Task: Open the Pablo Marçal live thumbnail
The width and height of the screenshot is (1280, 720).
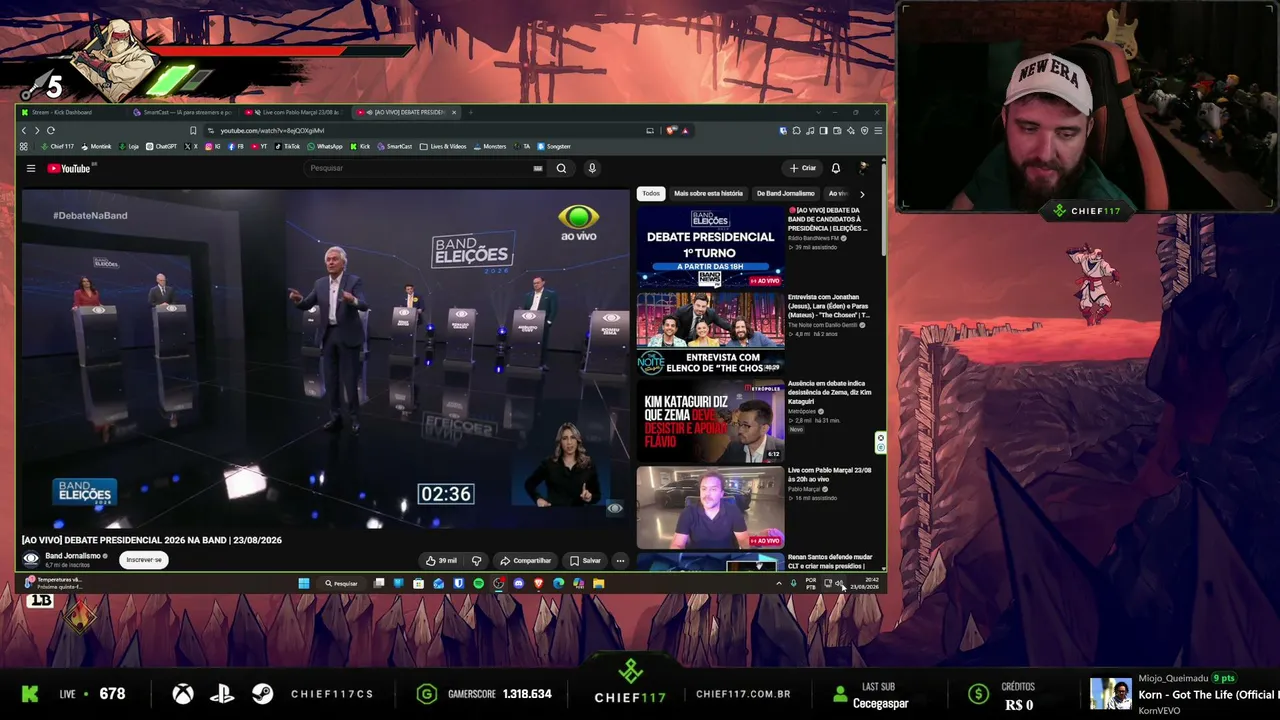Action: (710, 507)
